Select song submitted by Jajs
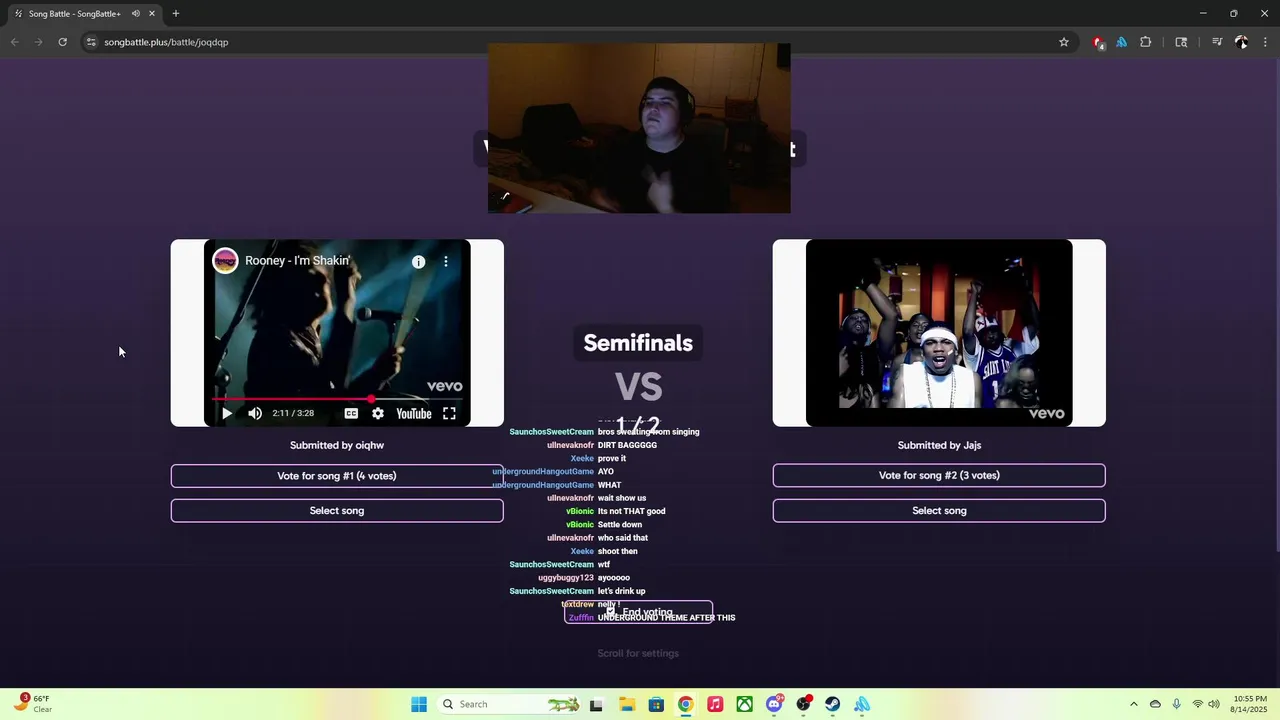 939,510
